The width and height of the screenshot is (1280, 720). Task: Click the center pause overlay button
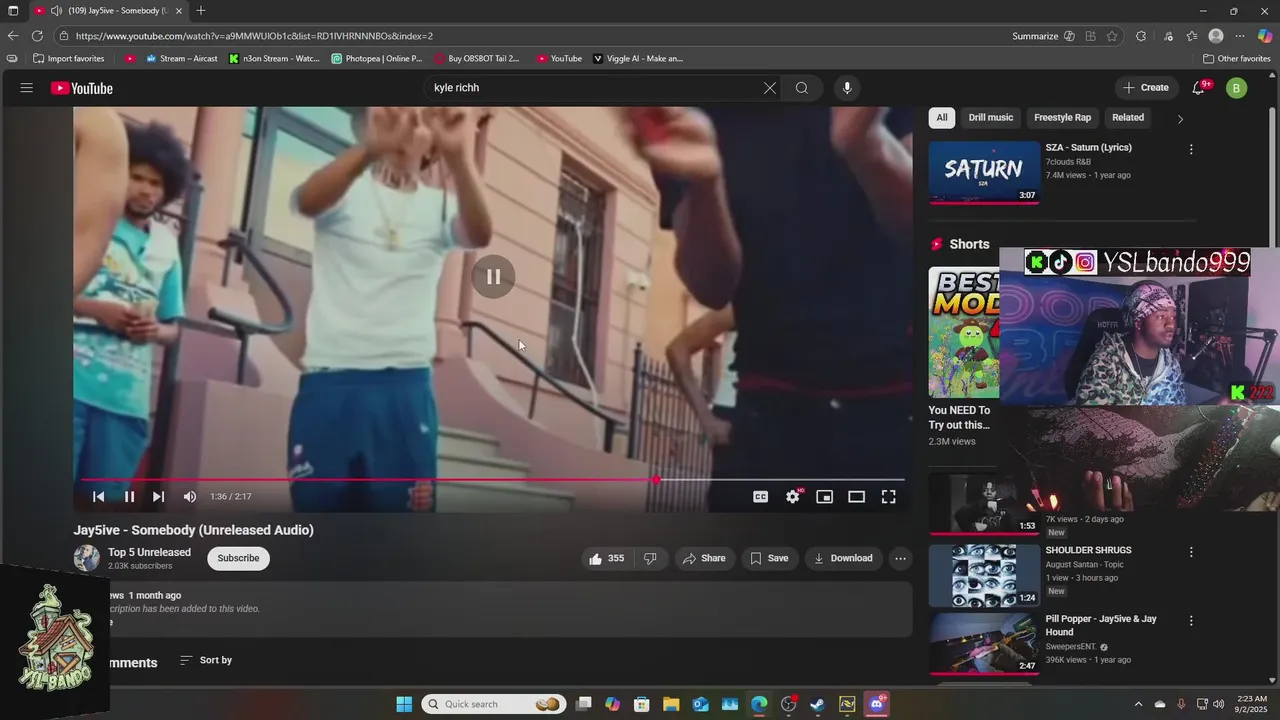494,277
